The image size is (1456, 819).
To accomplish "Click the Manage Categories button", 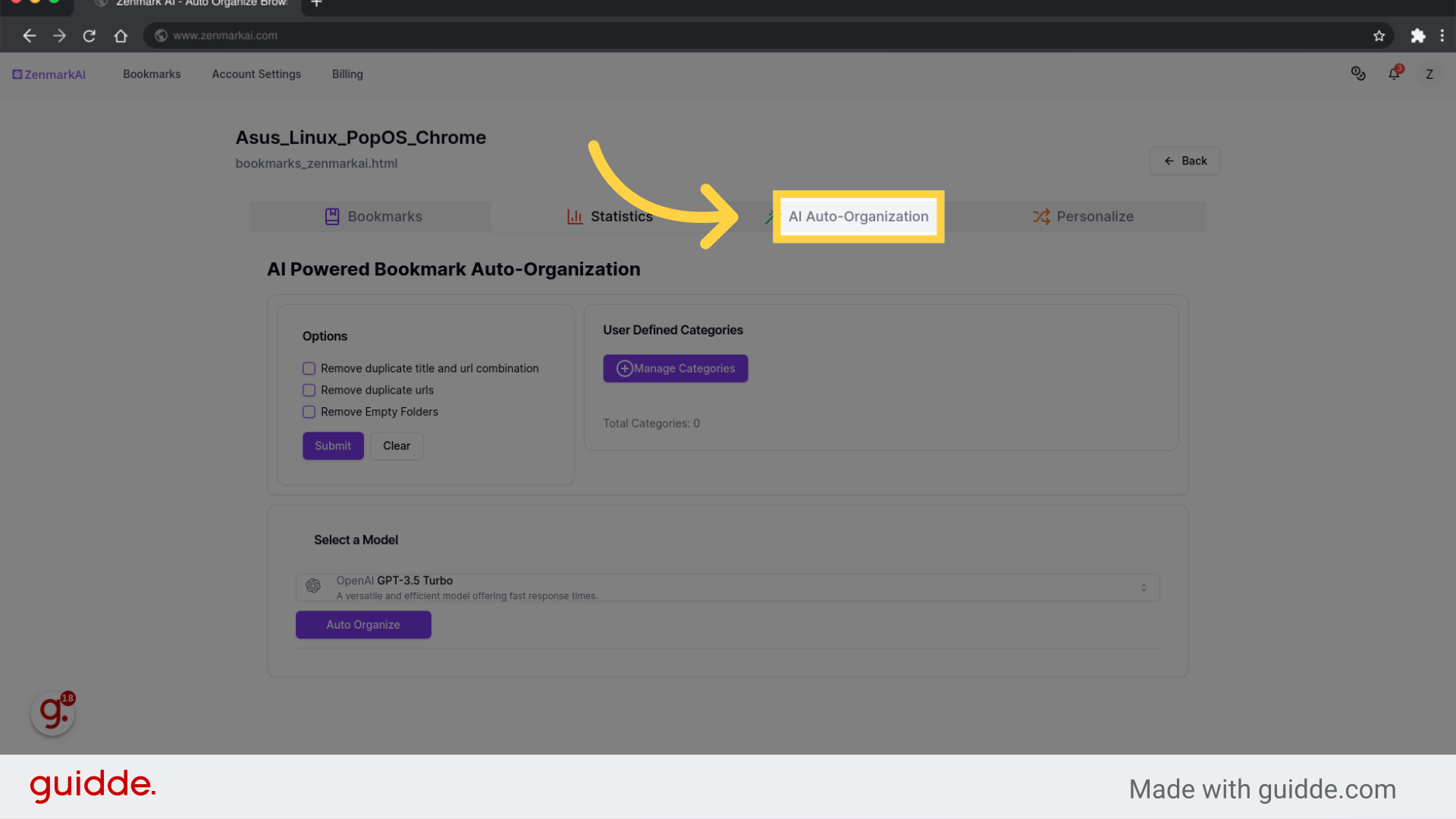I will coord(675,368).
